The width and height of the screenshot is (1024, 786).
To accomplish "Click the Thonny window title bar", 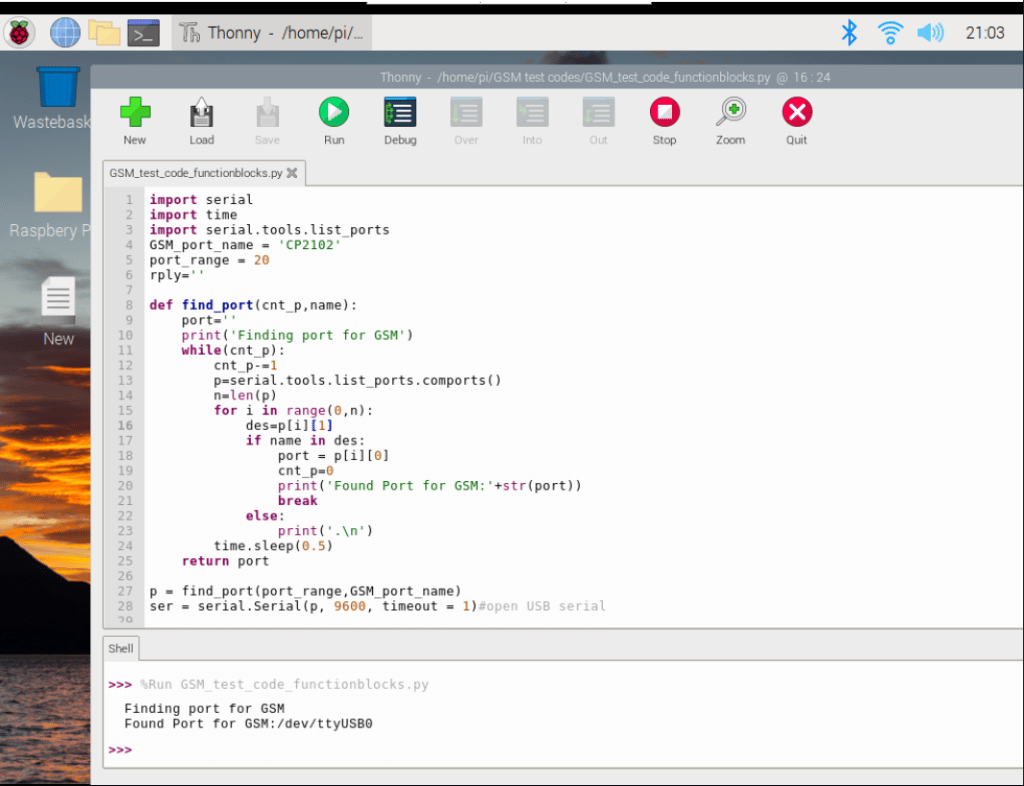I will point(557,77).
